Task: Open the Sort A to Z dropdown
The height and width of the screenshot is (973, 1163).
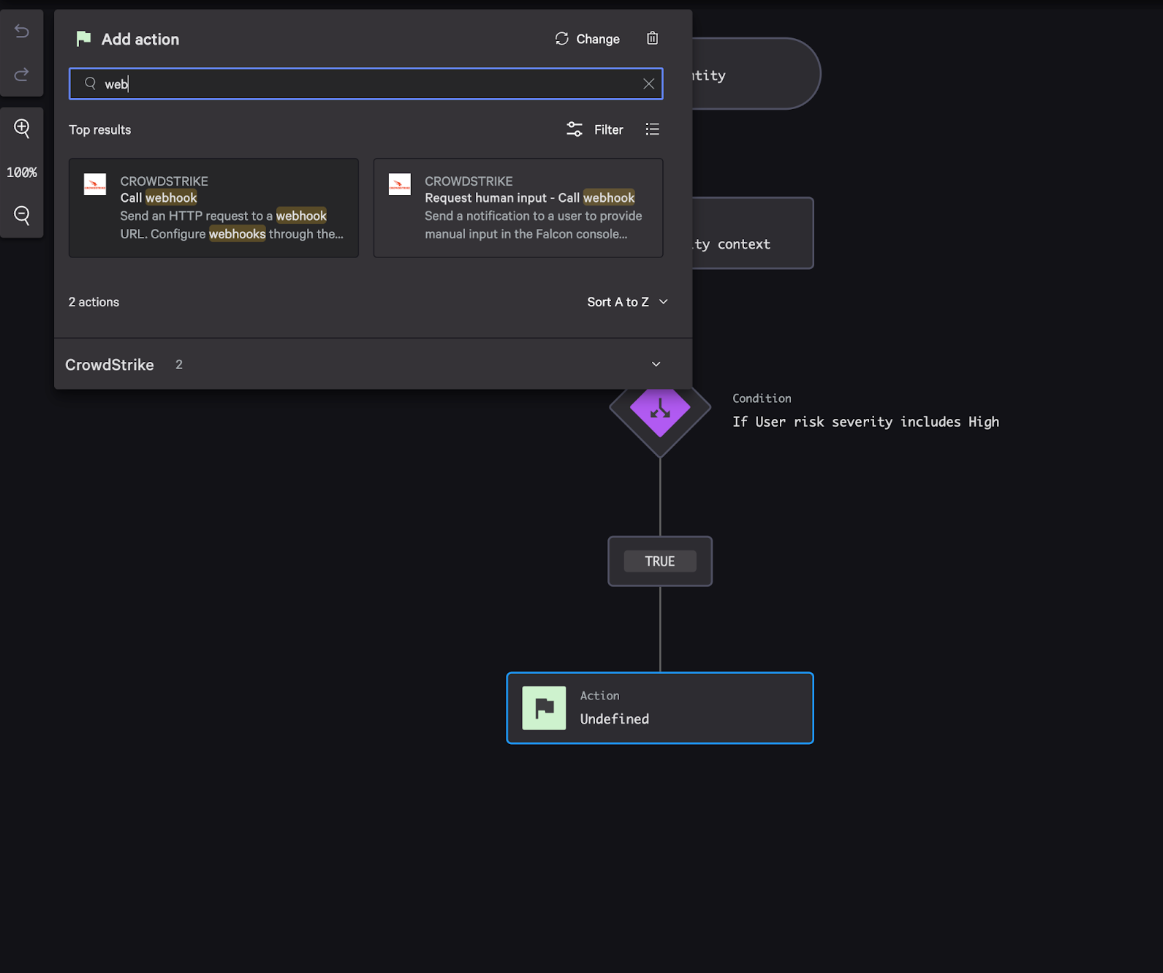Action: (x=627, y=302)
